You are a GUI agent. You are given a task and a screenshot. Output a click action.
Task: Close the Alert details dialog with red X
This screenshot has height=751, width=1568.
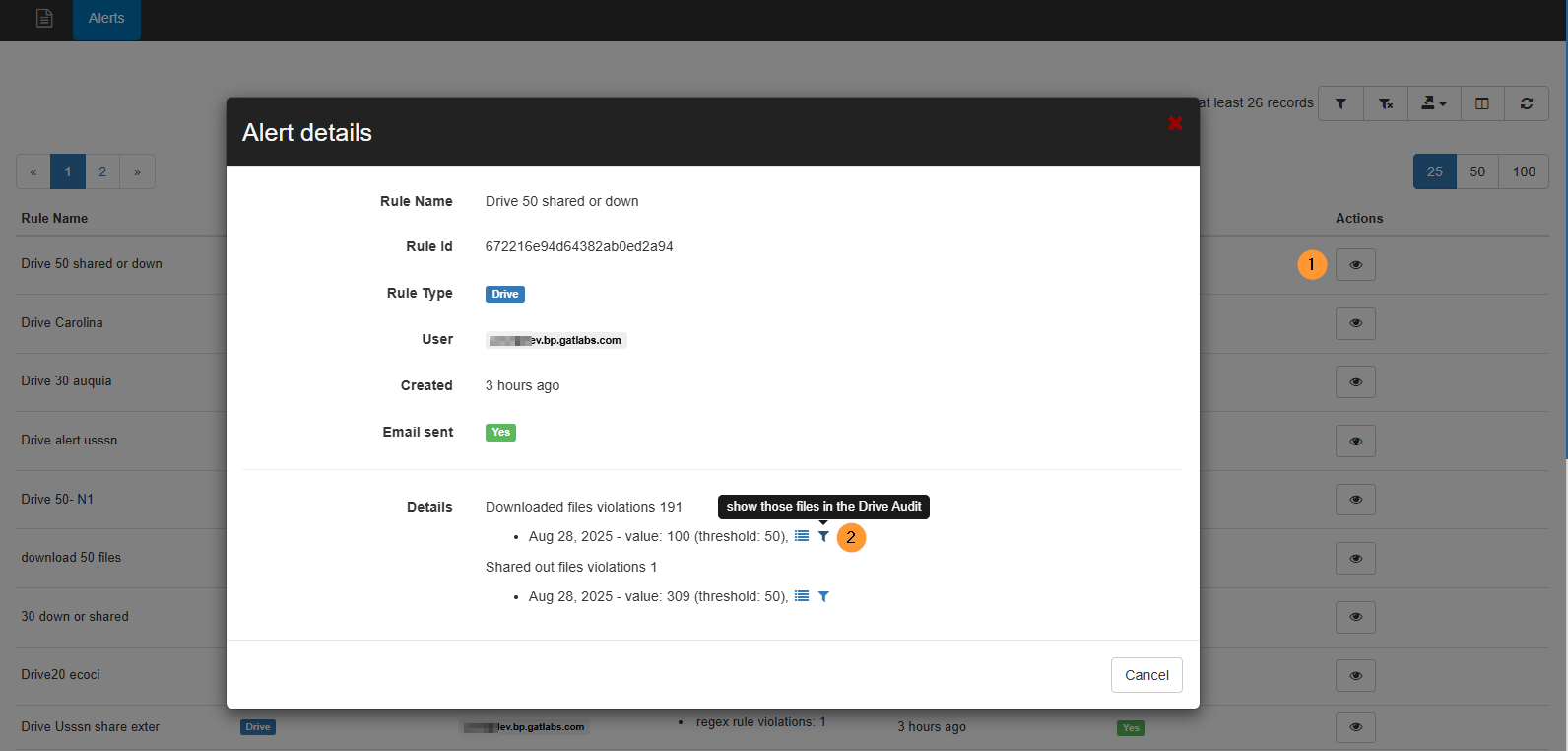(x=1175, y=123)
